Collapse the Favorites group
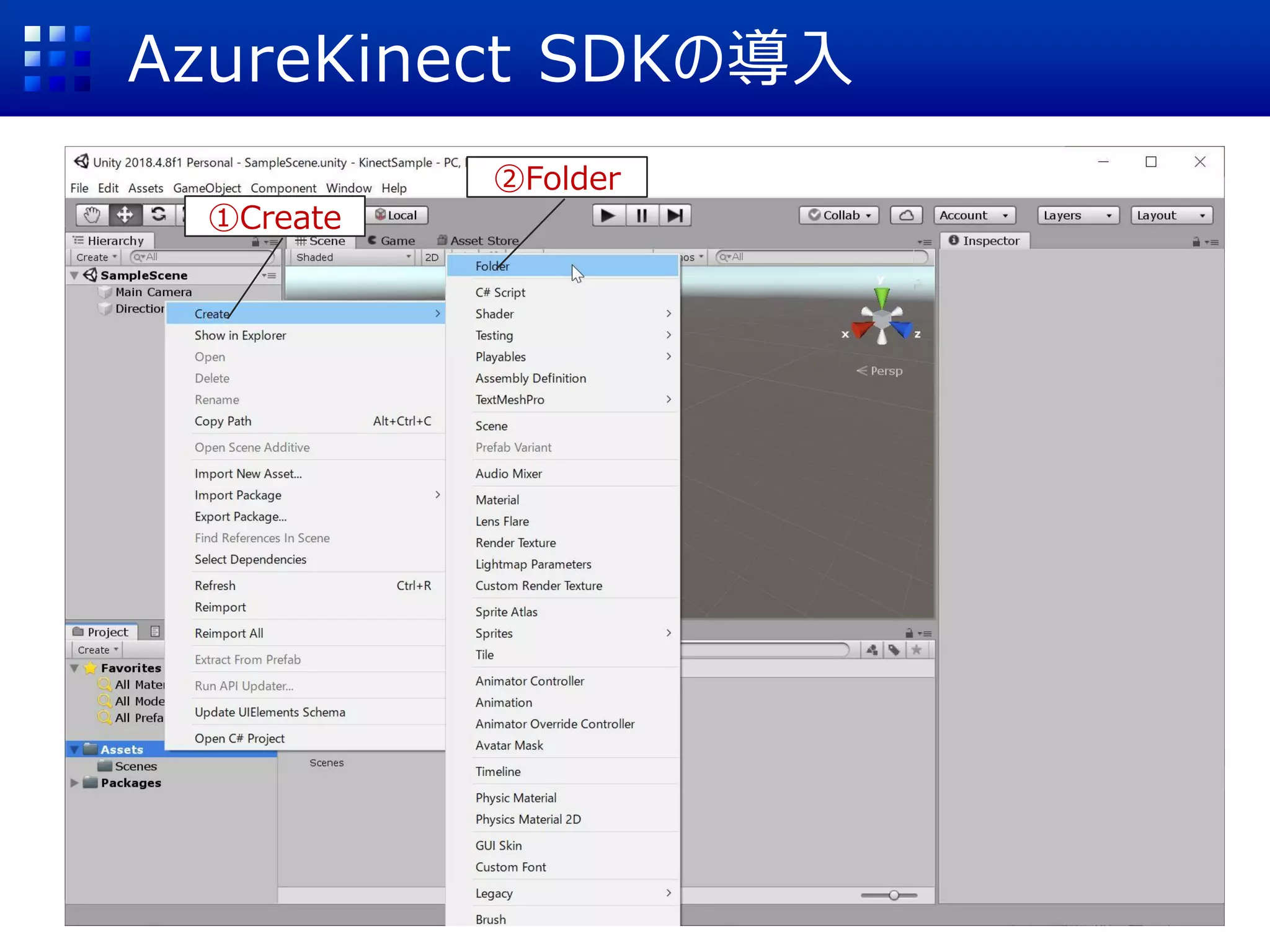The image size is (1270, 952). point(74,668)
